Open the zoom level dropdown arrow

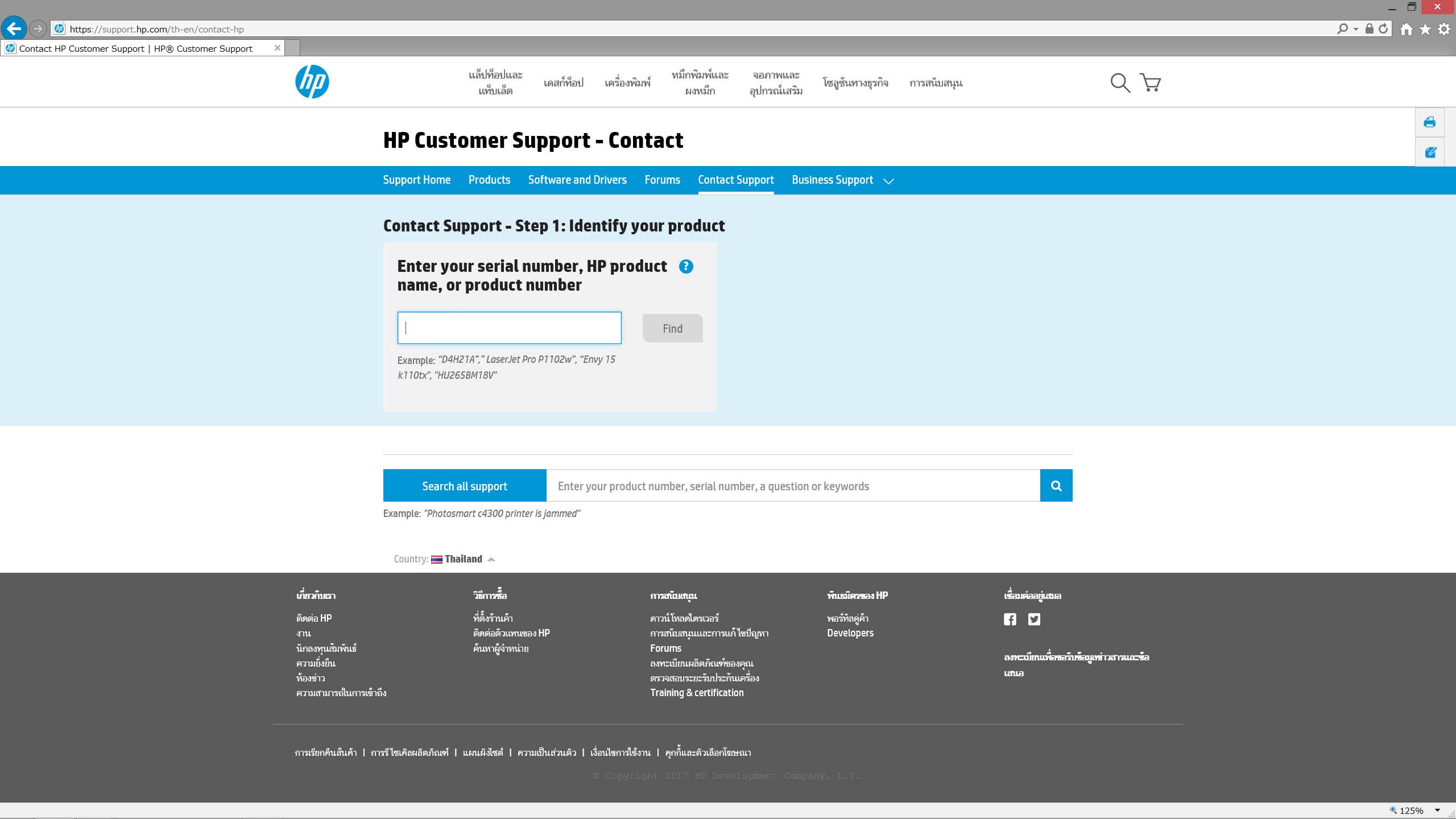tap(1437, 810)
